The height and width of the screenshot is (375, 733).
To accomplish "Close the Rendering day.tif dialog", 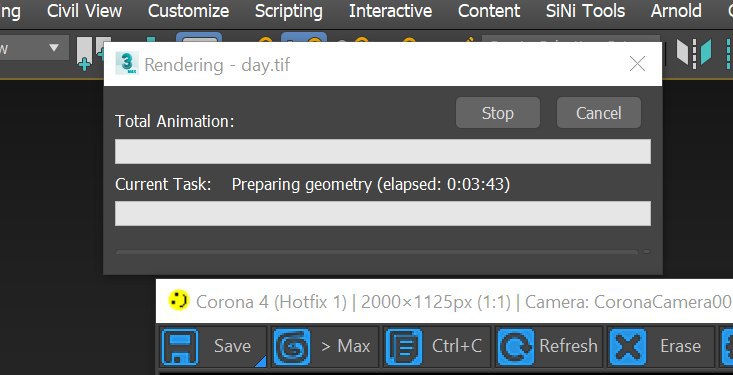I will pos(637,64).
